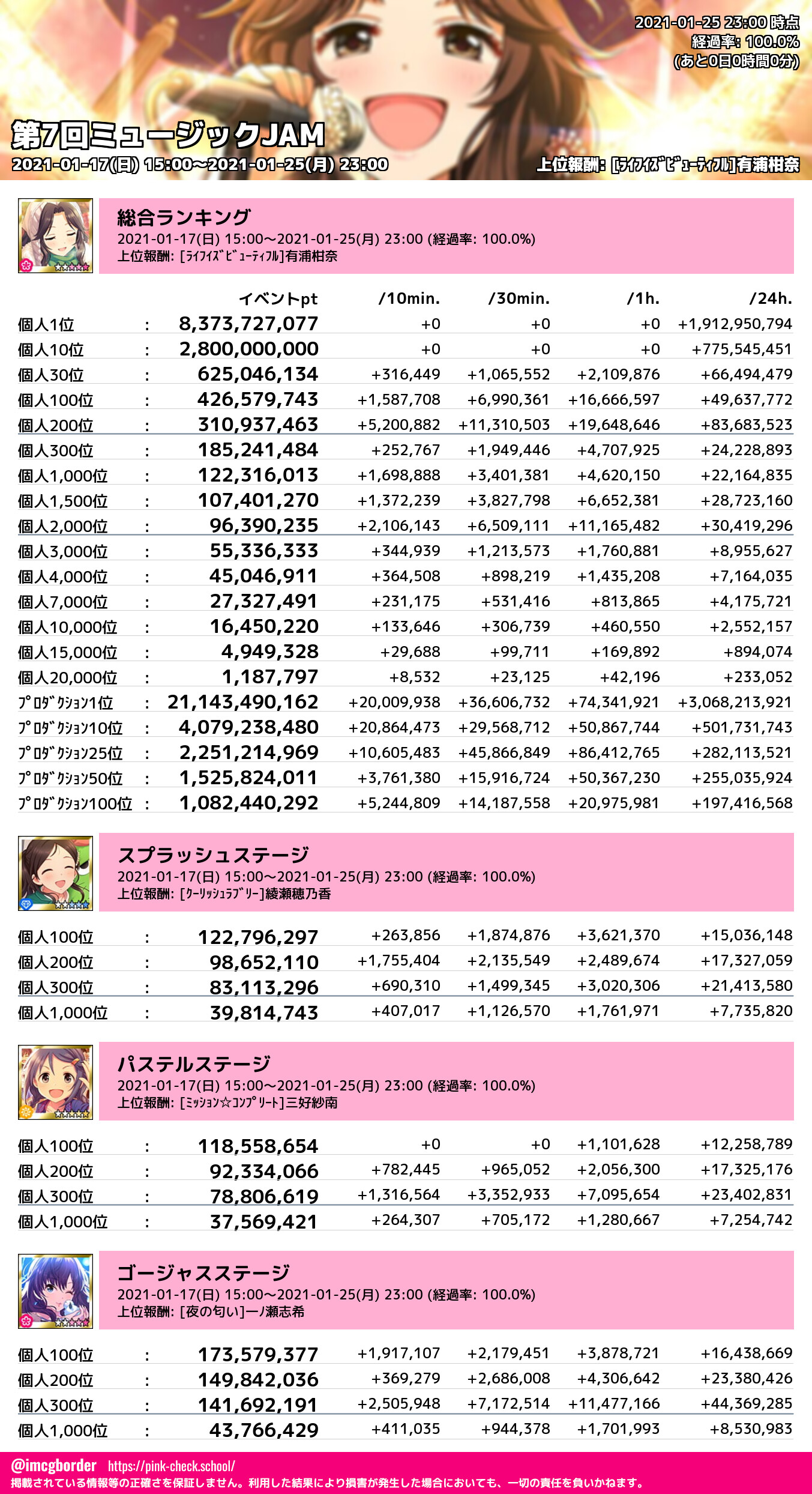Click the イベントpt column header
The width and height of the screenshot is (812, 1494).
pos(278,298)
